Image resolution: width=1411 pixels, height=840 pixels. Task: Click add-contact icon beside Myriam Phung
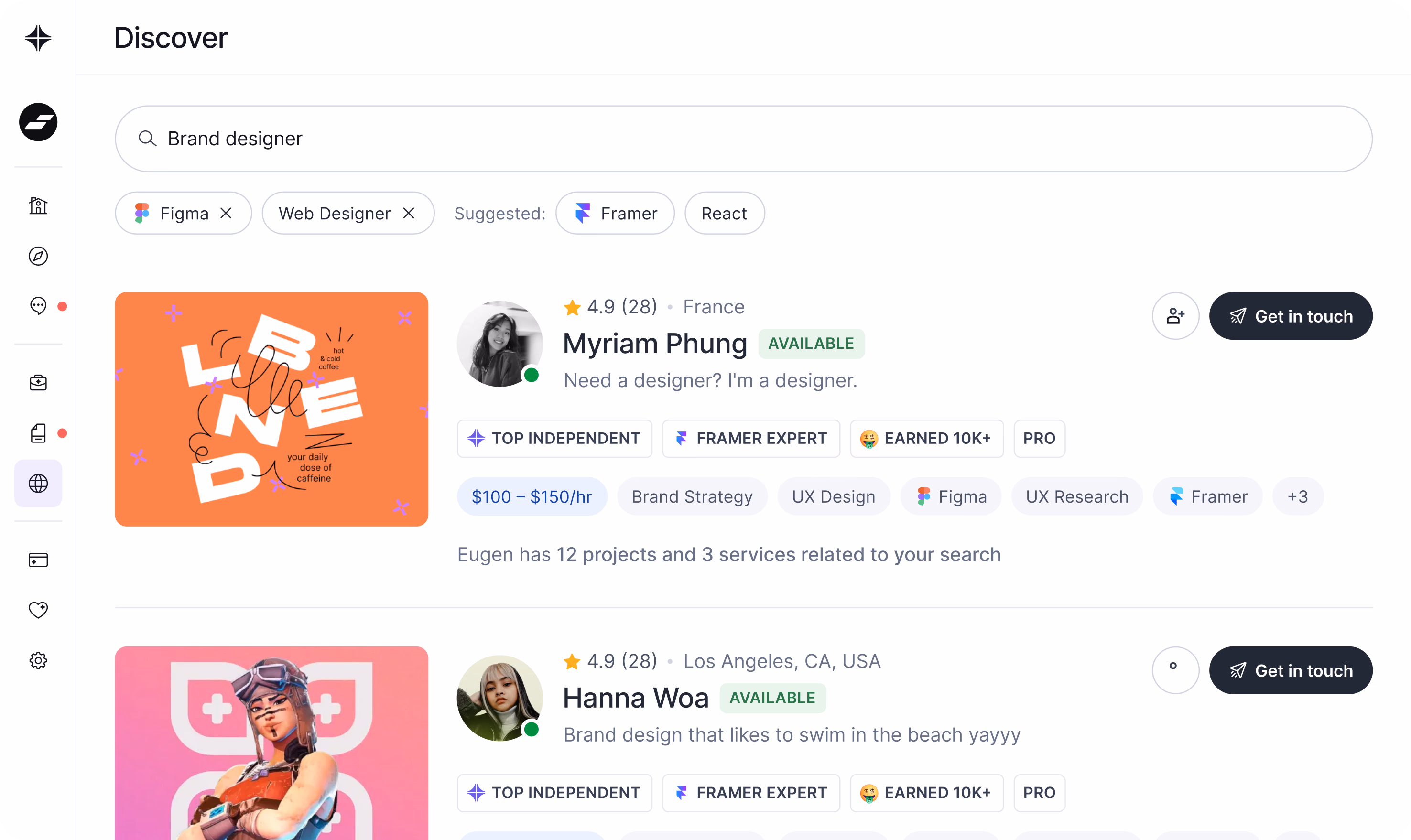1175,316
